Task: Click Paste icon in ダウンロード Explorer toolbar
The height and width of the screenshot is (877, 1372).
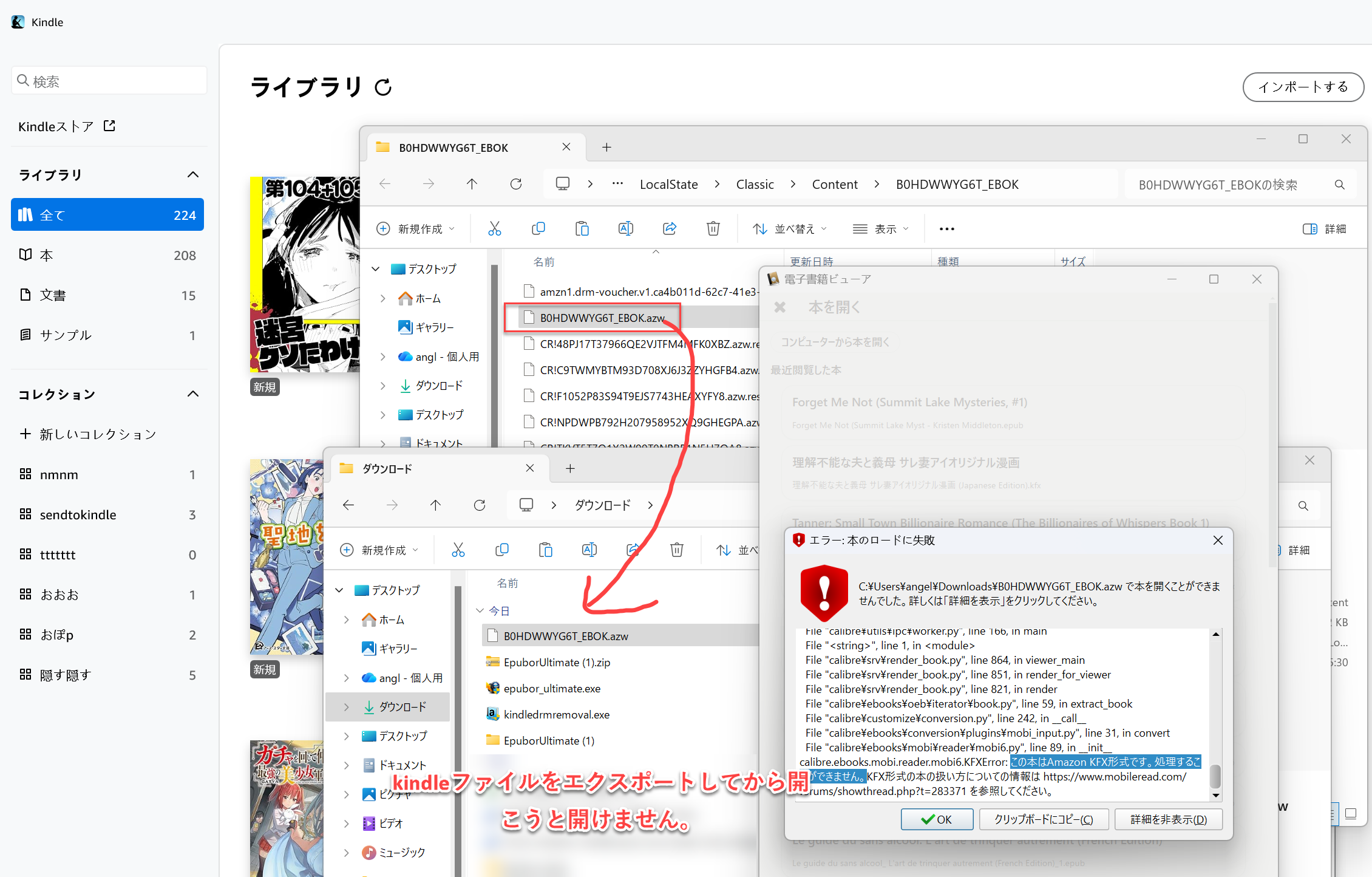Action: (546, 550)
